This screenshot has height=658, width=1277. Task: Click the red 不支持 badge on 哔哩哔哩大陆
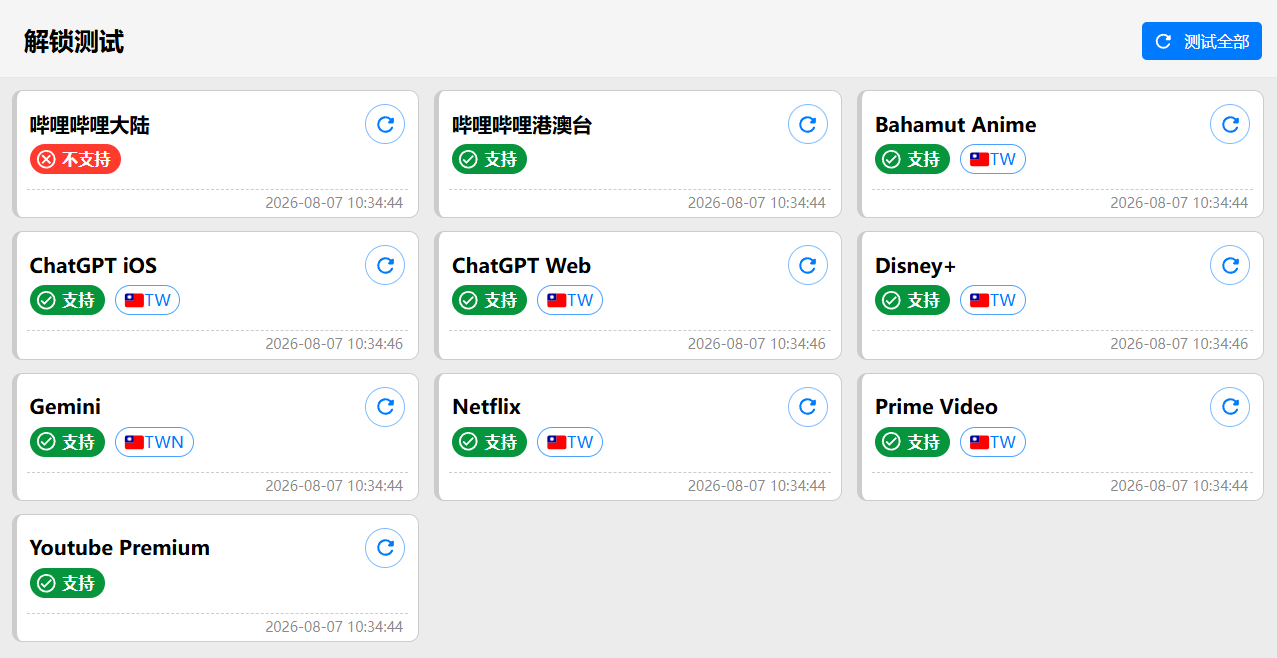[75, 159]
